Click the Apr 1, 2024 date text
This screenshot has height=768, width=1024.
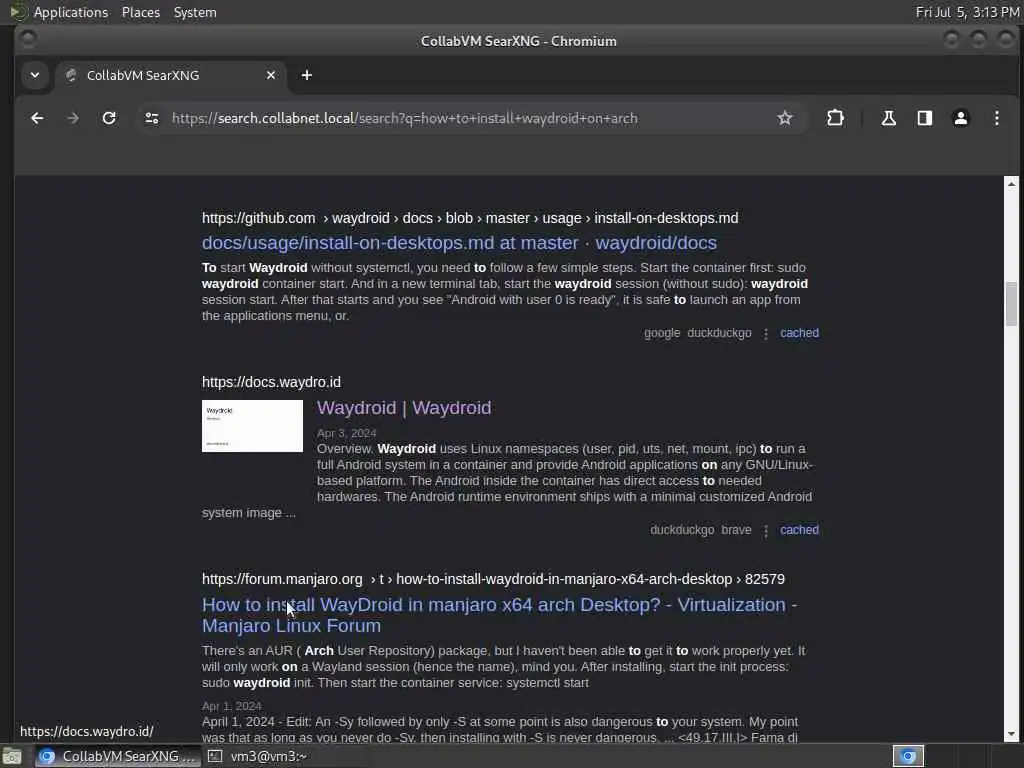pyautogui.click(x=232, y=706)
